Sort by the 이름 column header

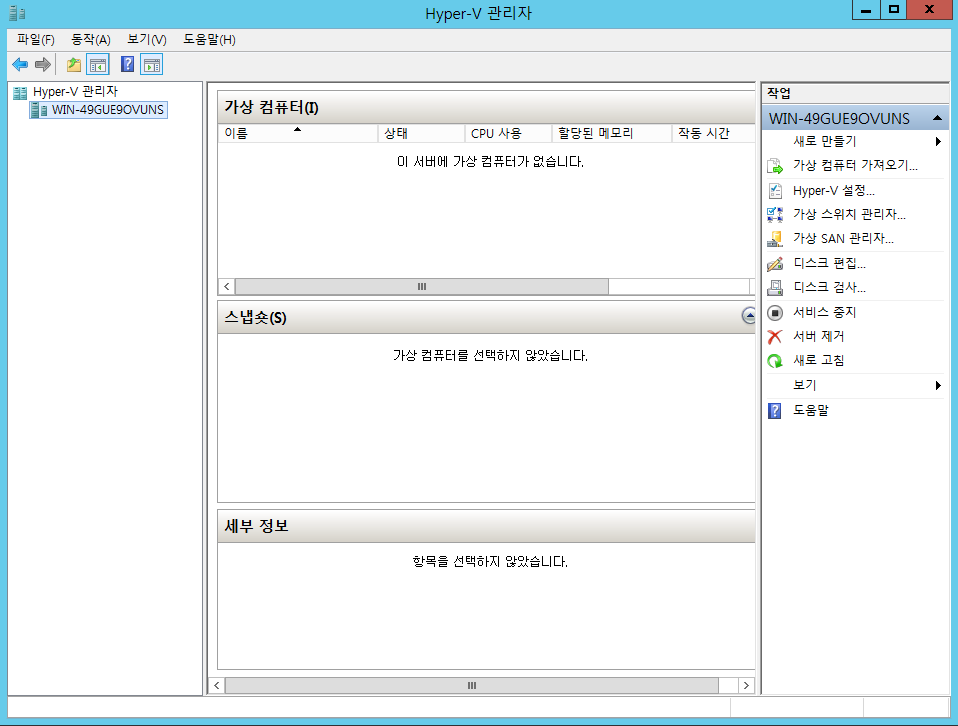(298, 133)
